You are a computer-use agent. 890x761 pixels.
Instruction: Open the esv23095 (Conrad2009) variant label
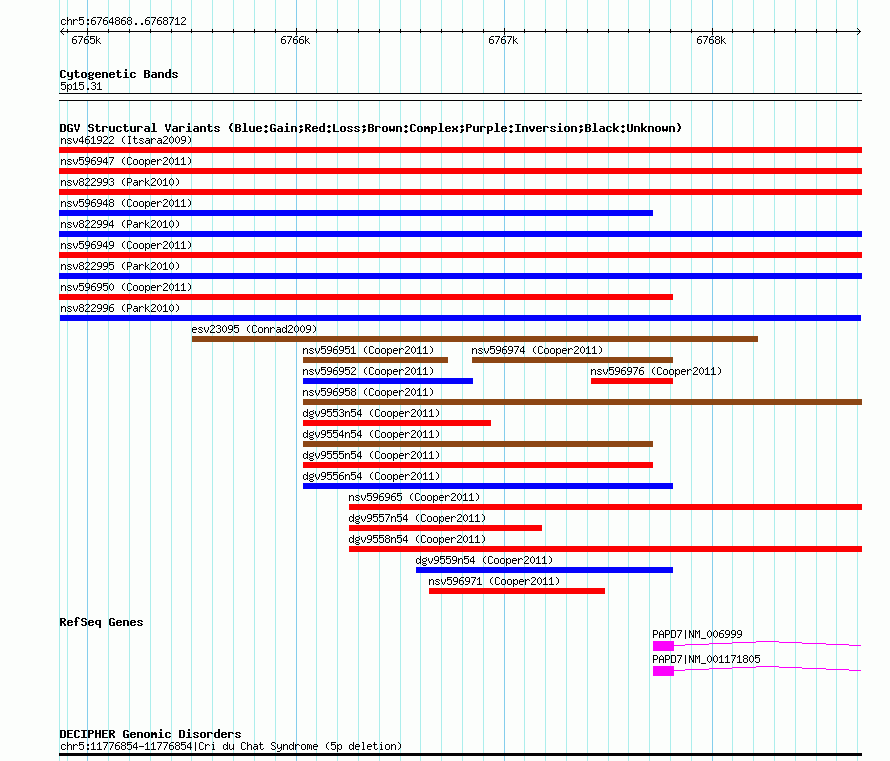click(x=254, y=329)
